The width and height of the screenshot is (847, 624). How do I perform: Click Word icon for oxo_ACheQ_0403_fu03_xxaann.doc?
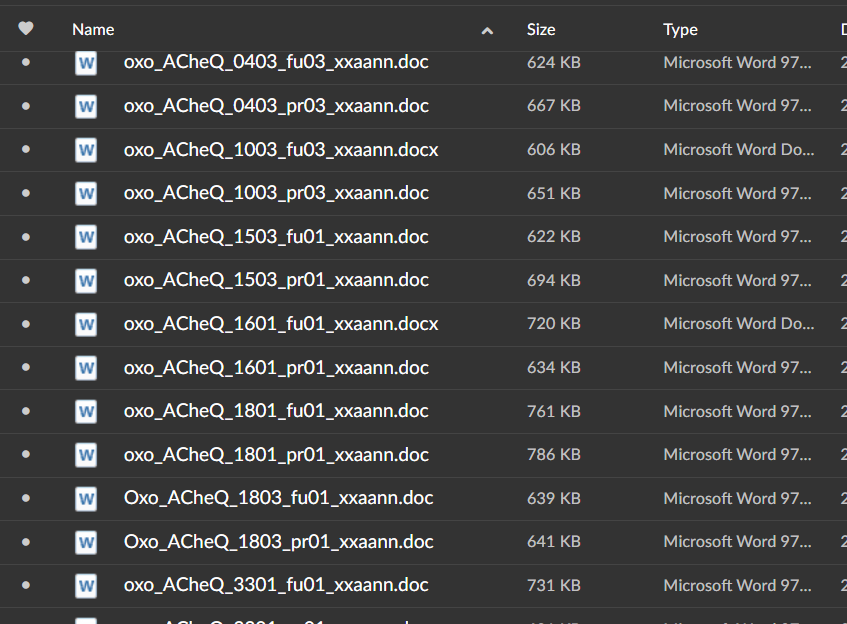point(86,62)
